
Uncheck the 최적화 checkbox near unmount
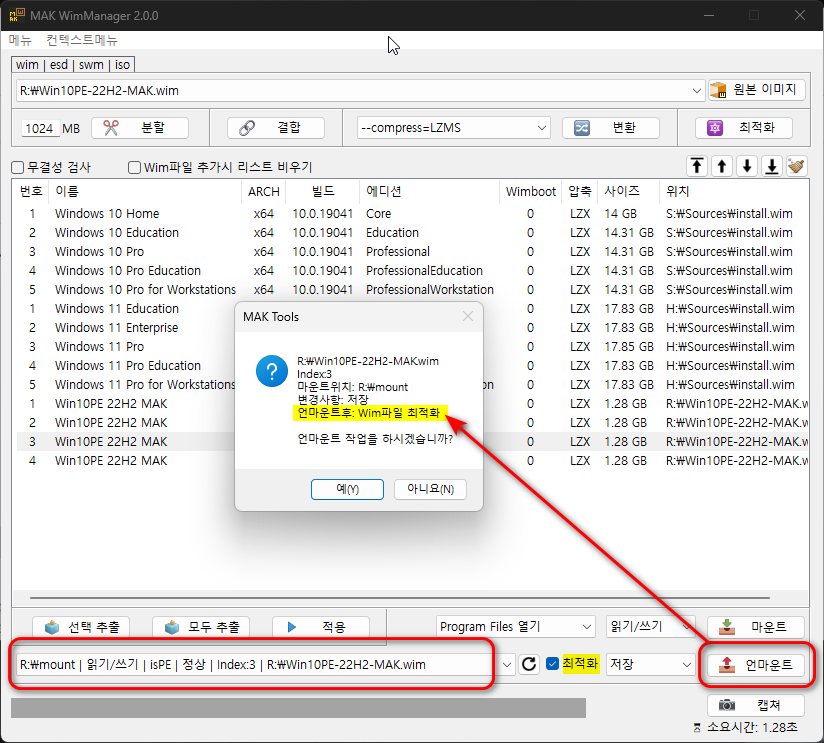click(552, 664)
